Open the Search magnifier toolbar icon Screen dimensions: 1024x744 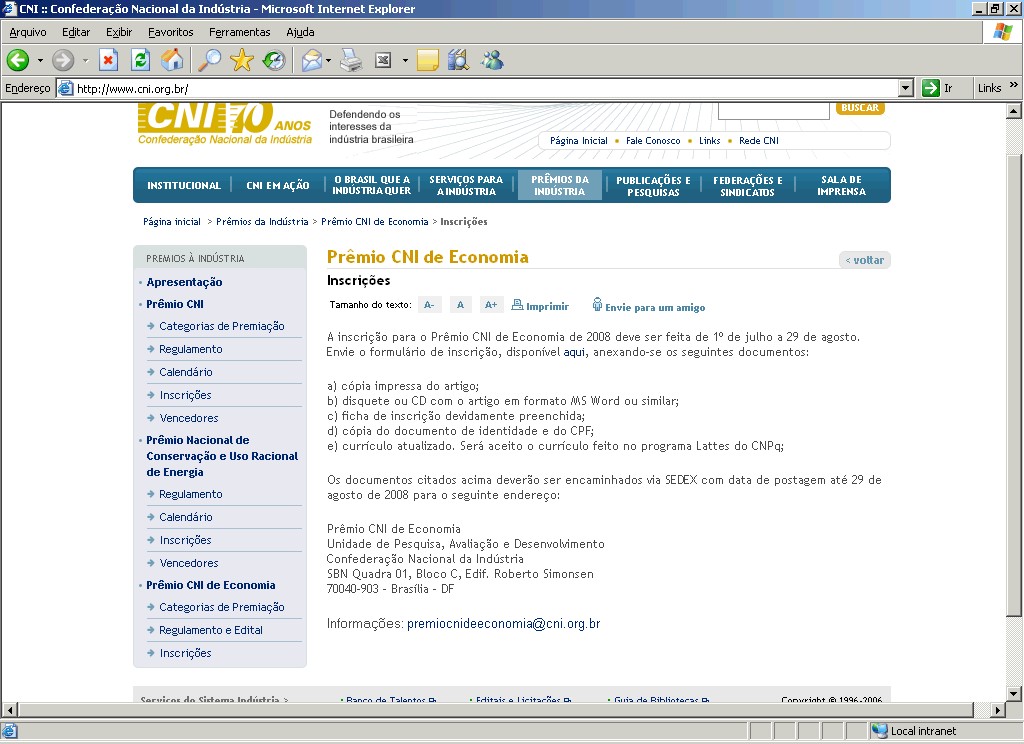click(x=210, y=61)
